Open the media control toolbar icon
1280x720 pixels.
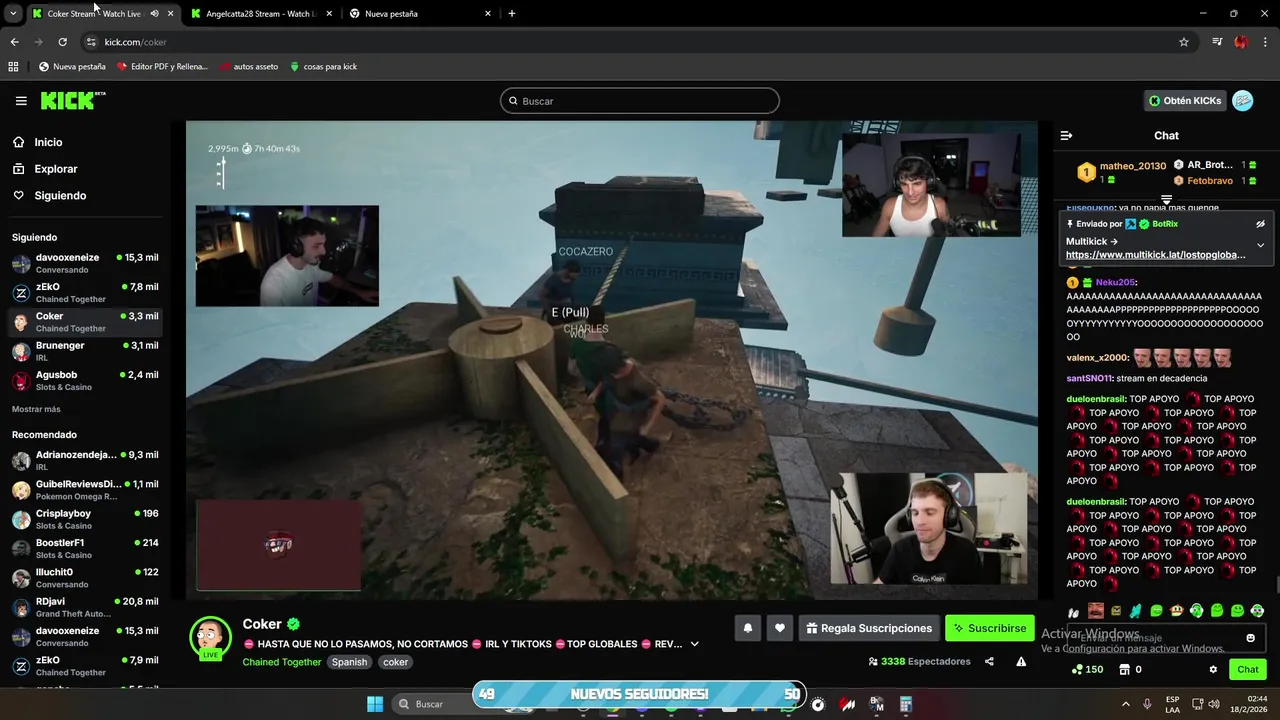[x=1217, y=42]
